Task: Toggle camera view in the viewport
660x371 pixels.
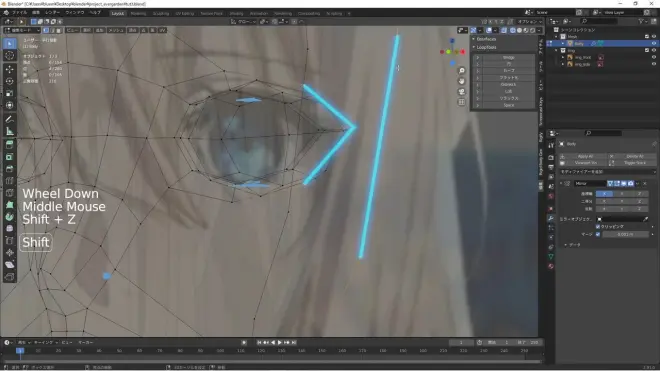Action: (462, 91)
